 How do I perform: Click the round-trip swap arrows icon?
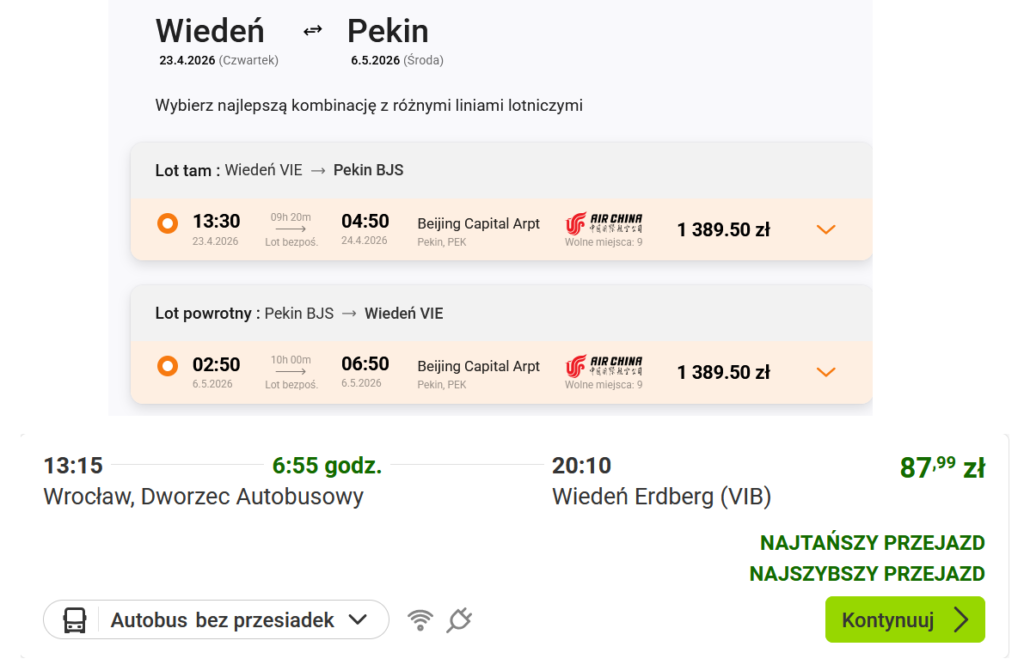click(313, 30)
